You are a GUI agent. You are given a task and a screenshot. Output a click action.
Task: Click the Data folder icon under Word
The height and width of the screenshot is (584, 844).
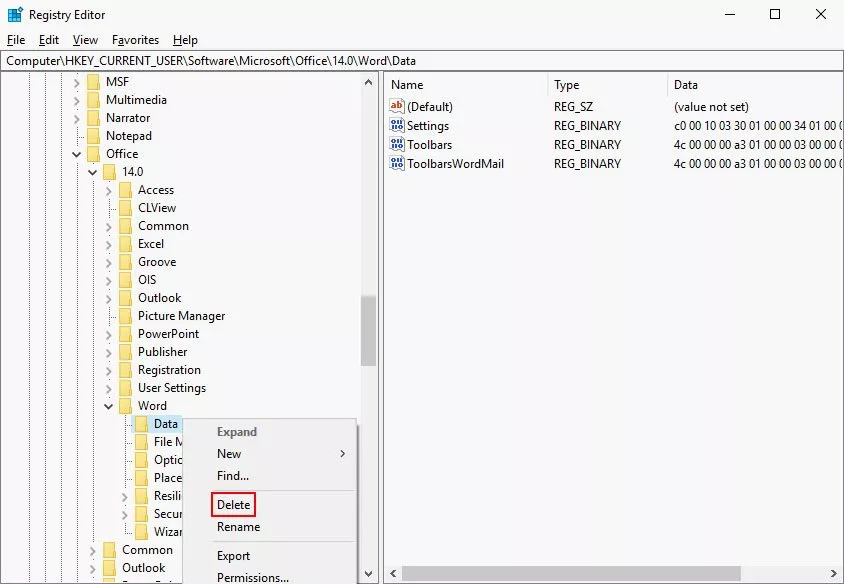pyautogui.click(x=142, y=424)
